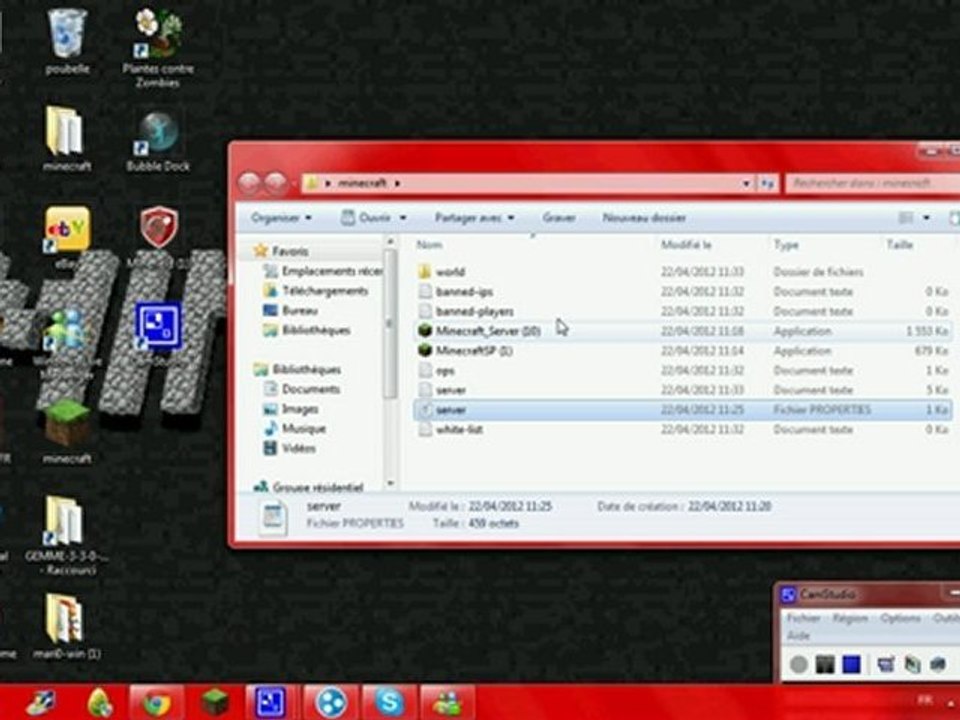Change the view with the layout icon
This screenshot has width=960, height=720.
coord(906,218)
